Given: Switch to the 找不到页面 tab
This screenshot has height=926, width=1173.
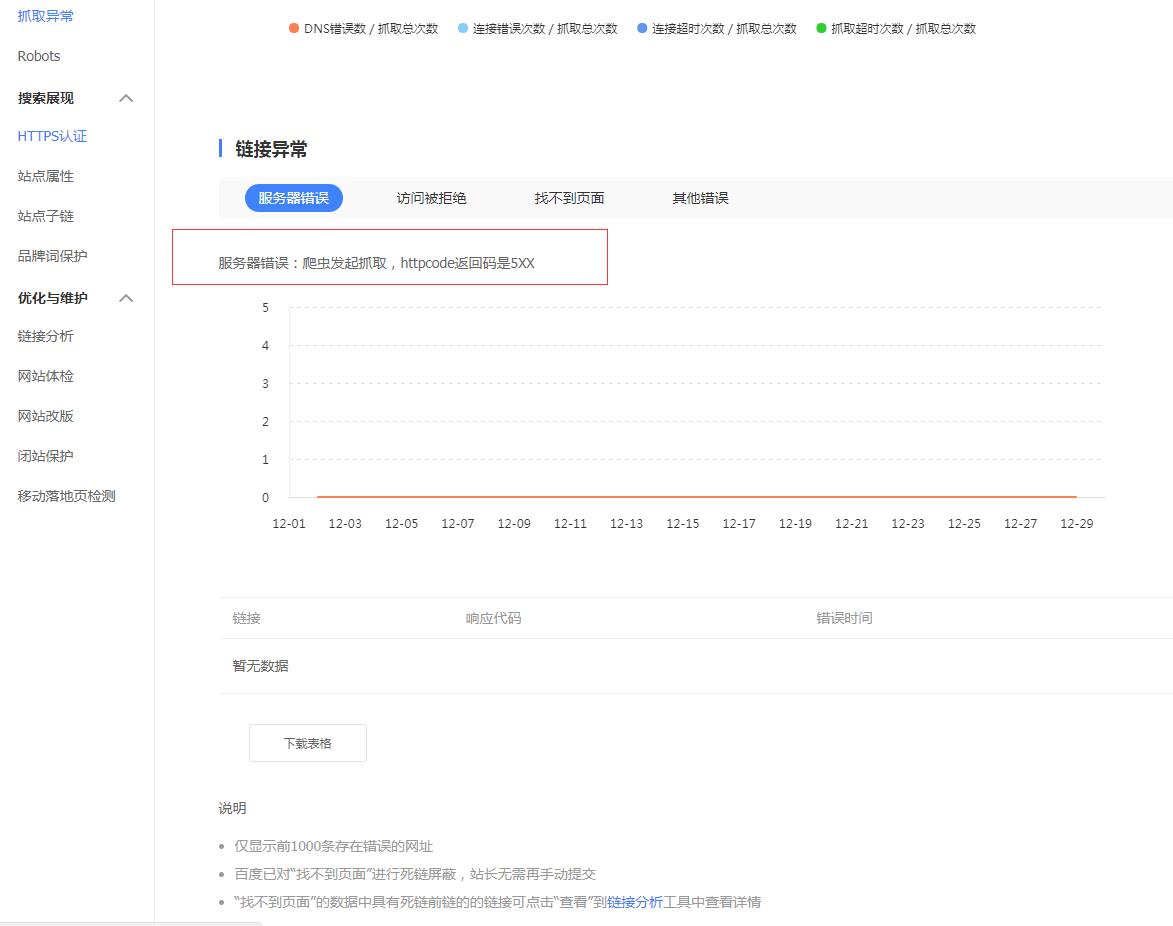Looking at the screenshot, I should [x=569, y=198].
